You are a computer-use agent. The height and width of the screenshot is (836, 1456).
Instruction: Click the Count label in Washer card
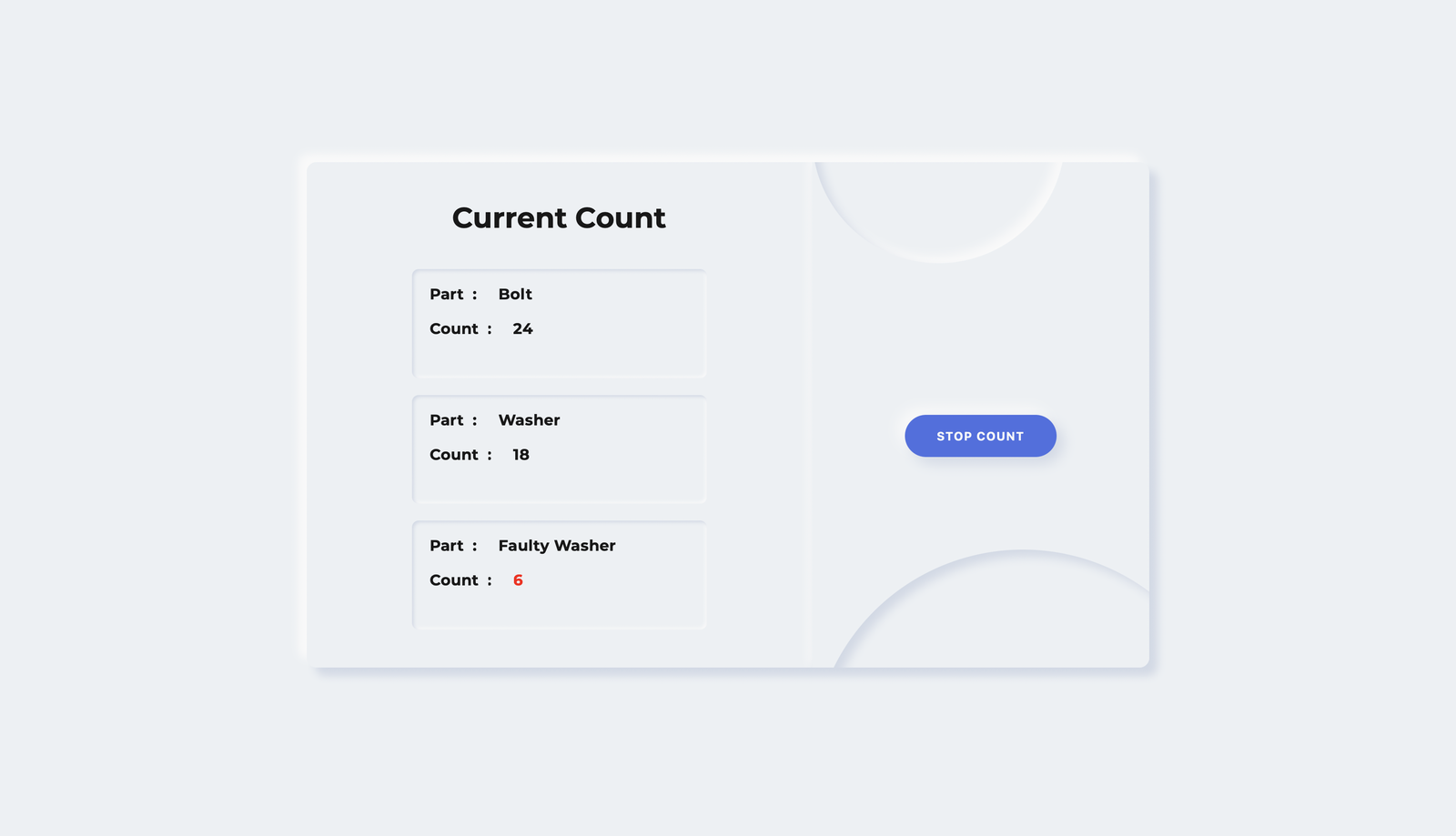click(x=454, y=454)
